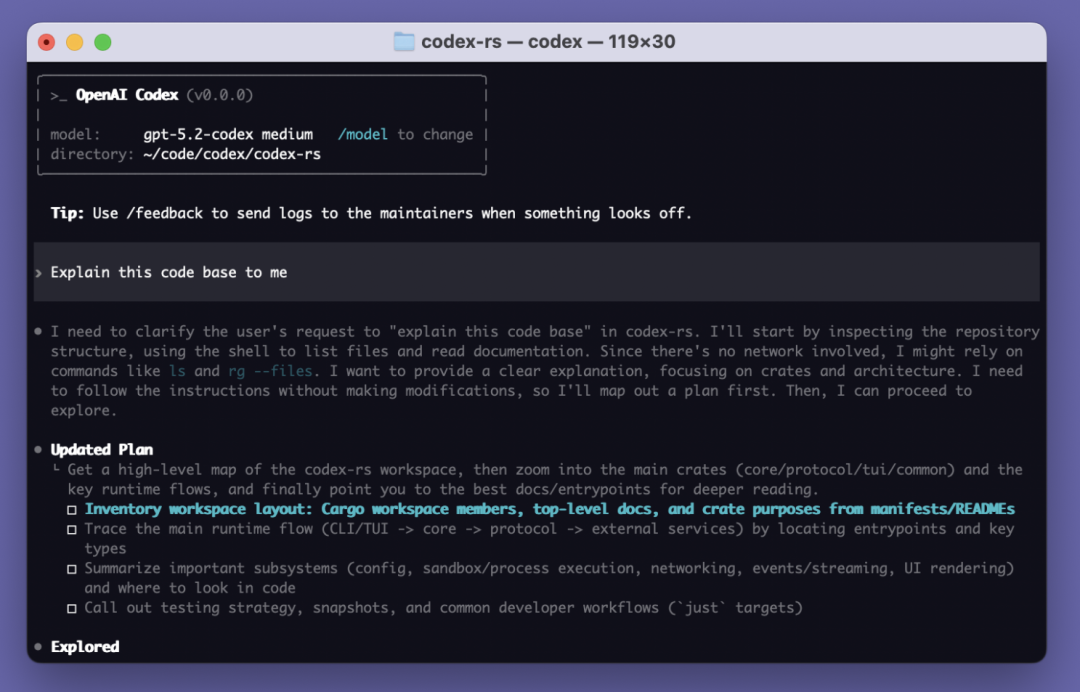Viewport: 1080px width, 692px height.
Task: Click the ls command in the reasoning text
Action: coord(177,371)
